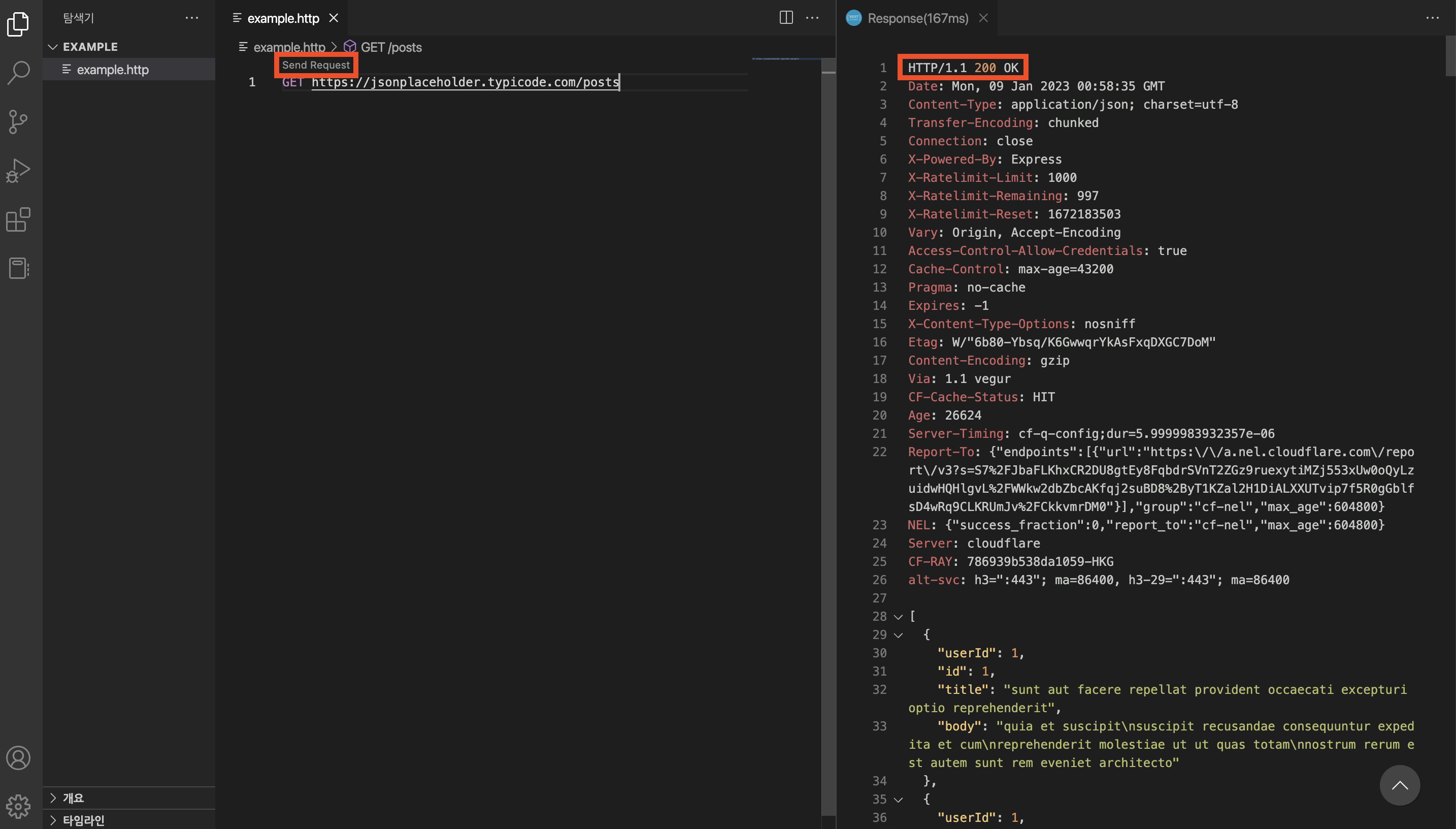Open editor more actions menu
The image size is (1456, 829).
pos(812,18)
